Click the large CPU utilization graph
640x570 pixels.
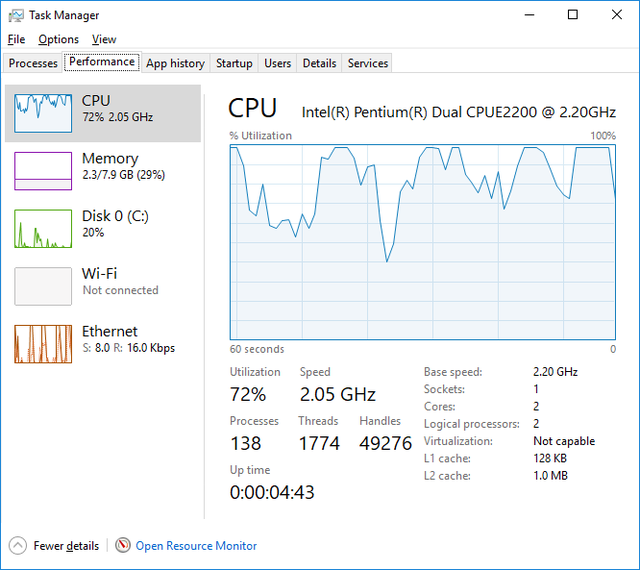click(x=423, y=242)
